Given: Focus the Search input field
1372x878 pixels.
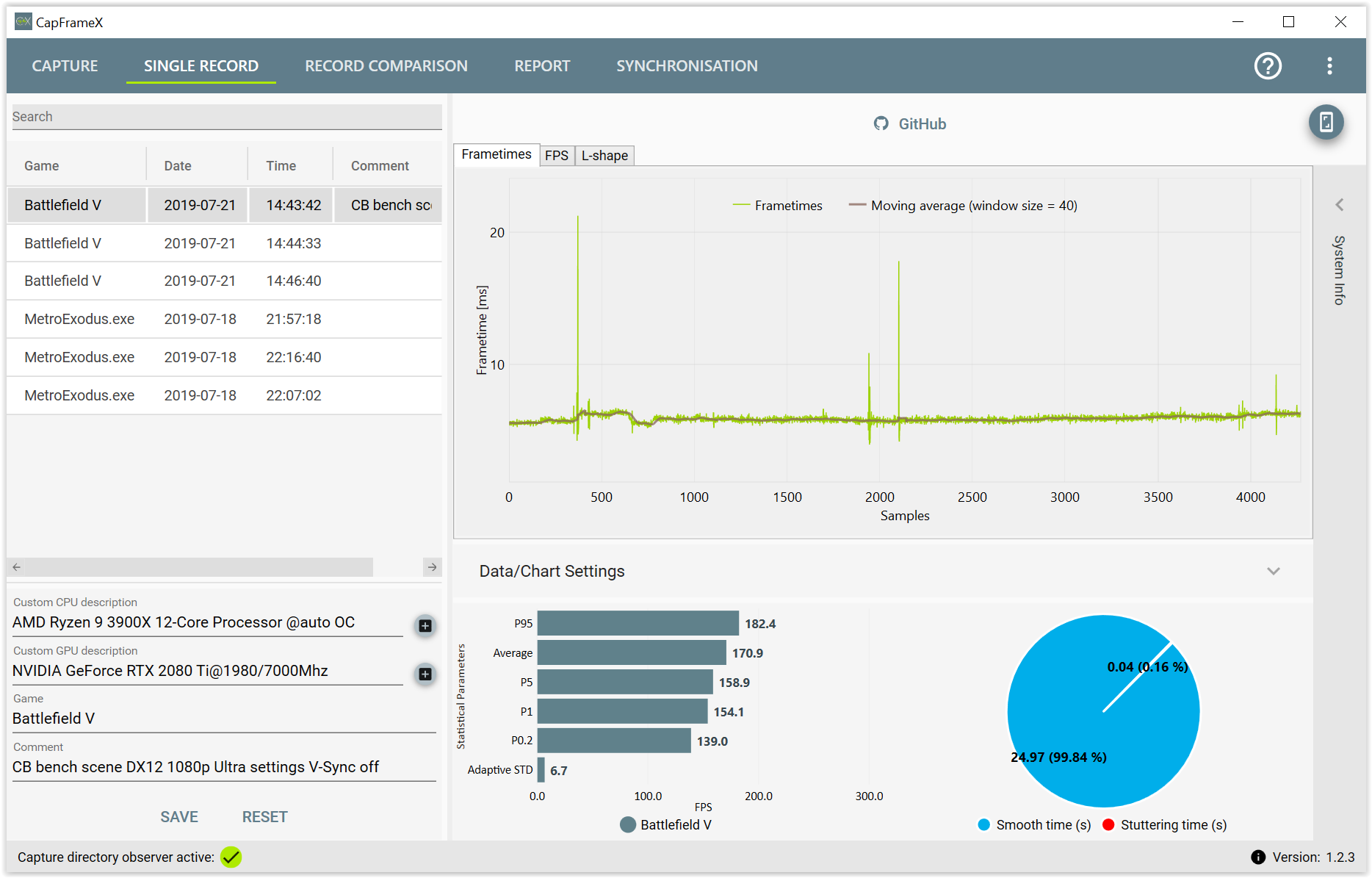Looking at the screenshot, I should (x=227, y=117).
